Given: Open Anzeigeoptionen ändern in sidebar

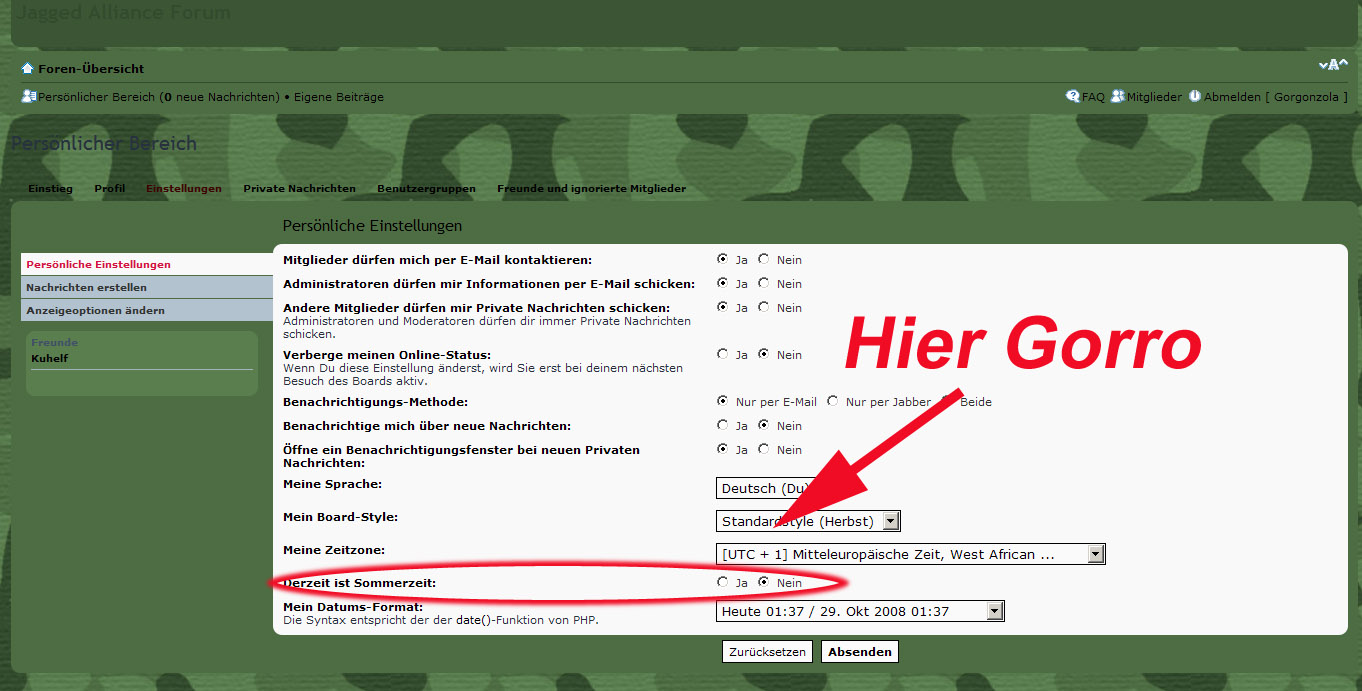Looking at the screenshot, I should click(x=96, y=310).
